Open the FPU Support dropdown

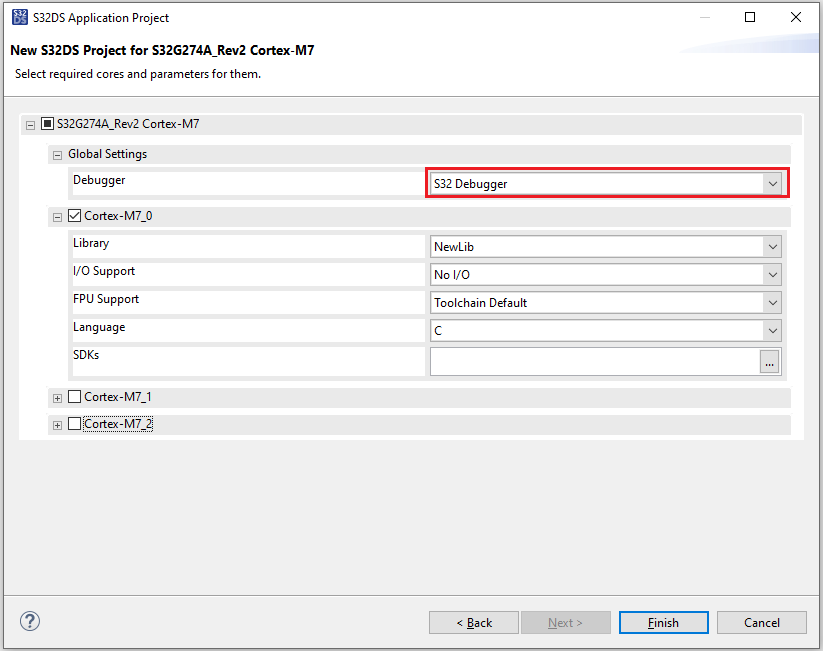click(x=772, y=302)
